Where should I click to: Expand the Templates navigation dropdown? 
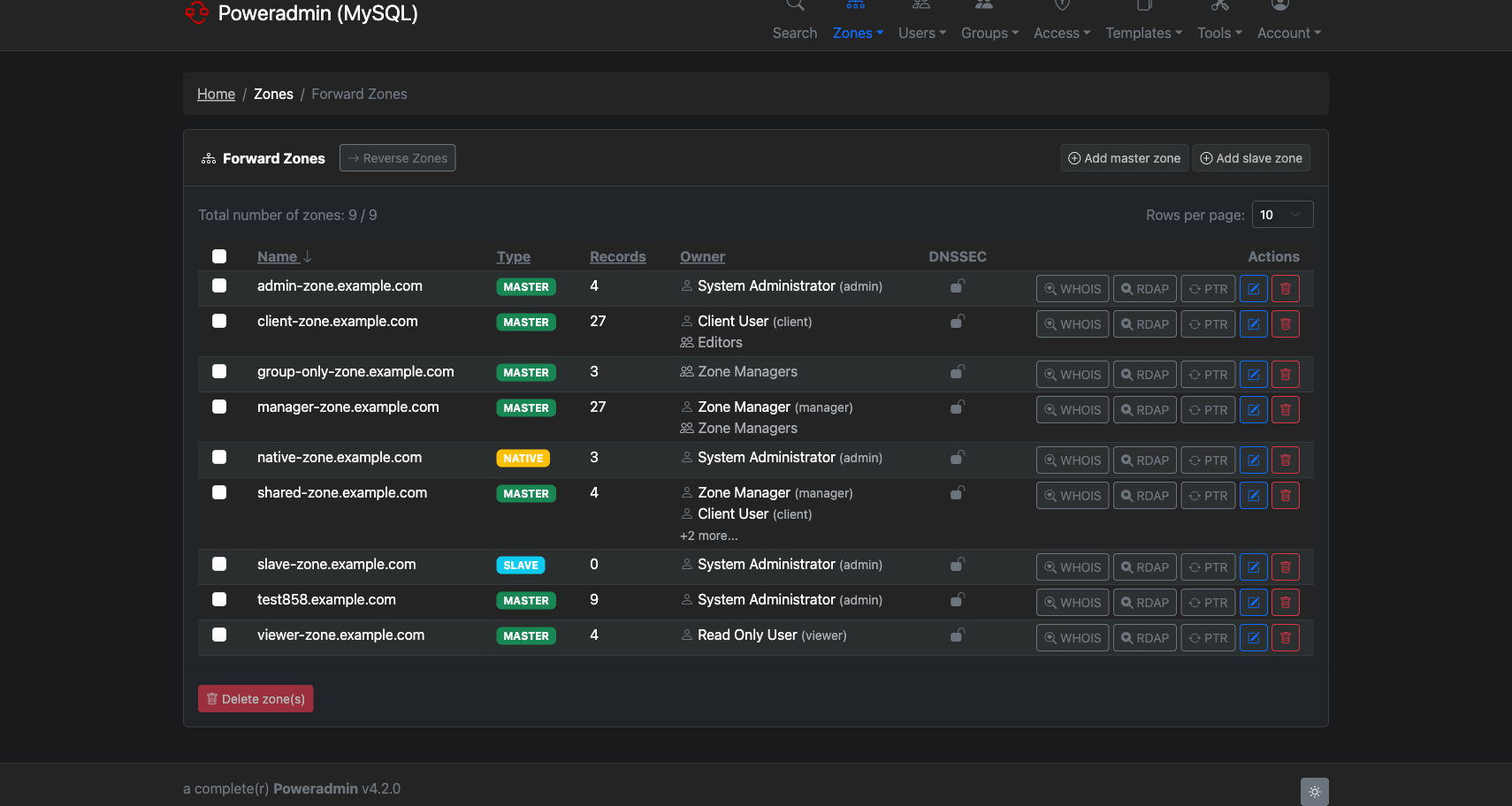(1143, 33)
